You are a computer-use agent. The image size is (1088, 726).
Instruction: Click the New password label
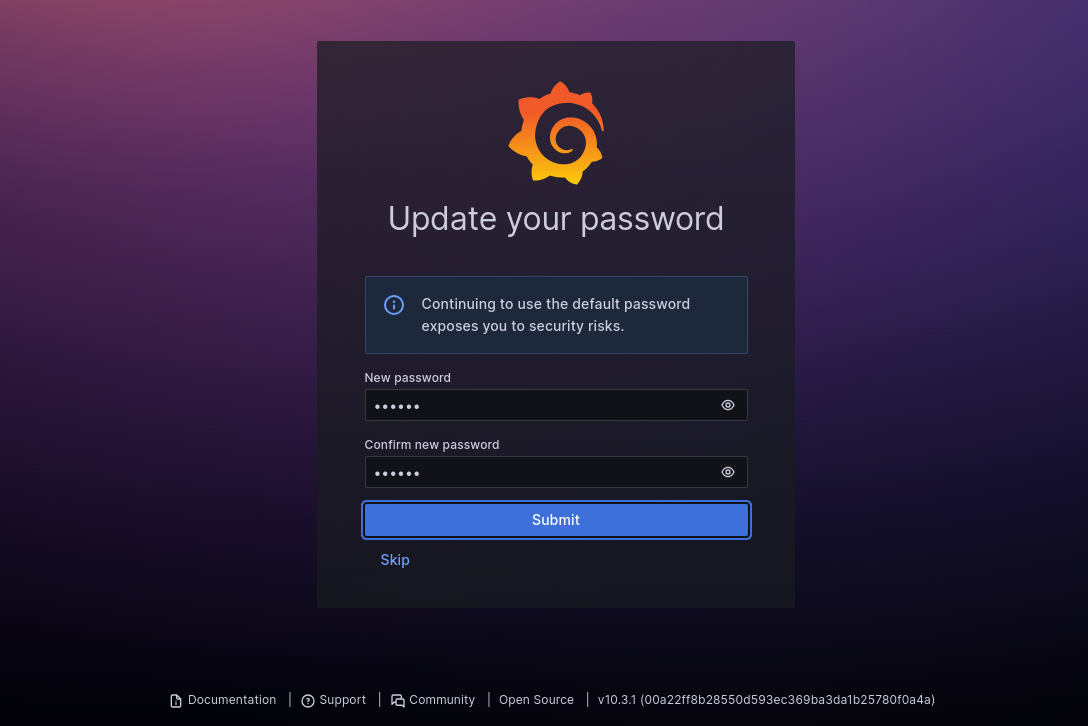coord(407,378)
